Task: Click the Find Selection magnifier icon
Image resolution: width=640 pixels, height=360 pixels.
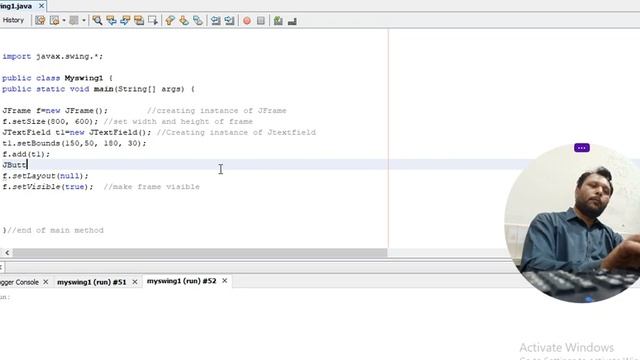Action: point(97,20)
